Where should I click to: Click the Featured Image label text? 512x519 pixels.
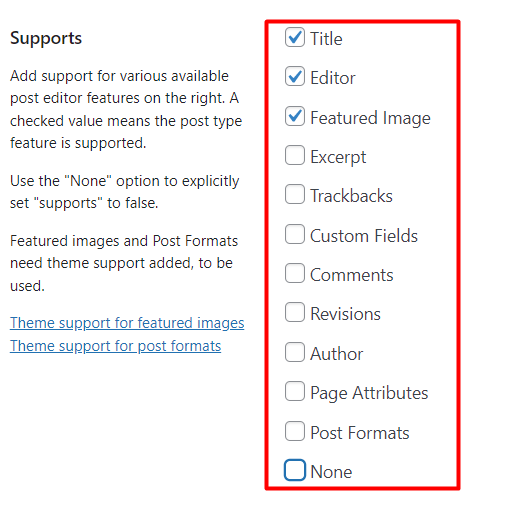point(370,118)
